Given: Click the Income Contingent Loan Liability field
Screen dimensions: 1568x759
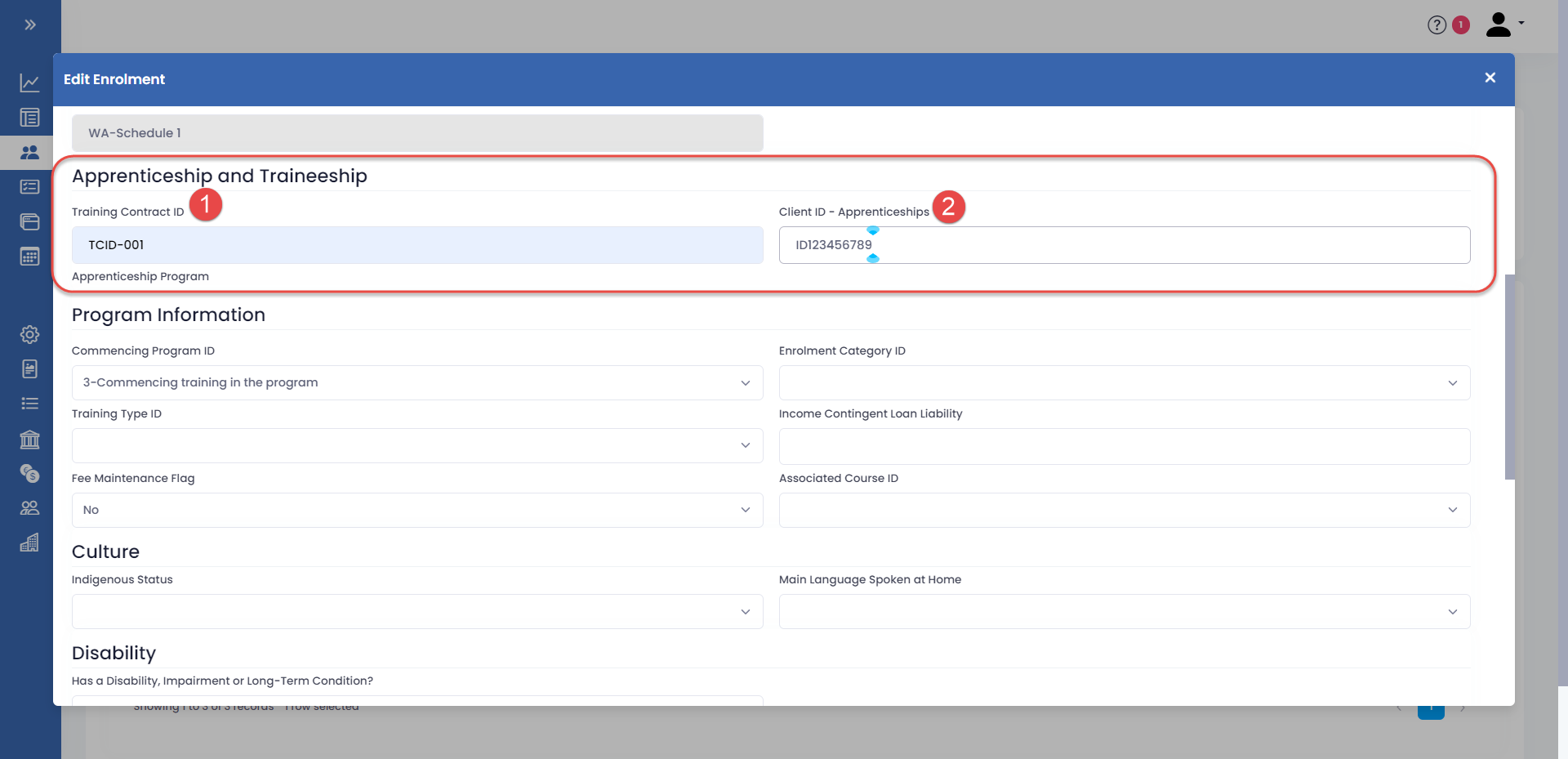Looking at the screenshot, I should click(1124, 446).
